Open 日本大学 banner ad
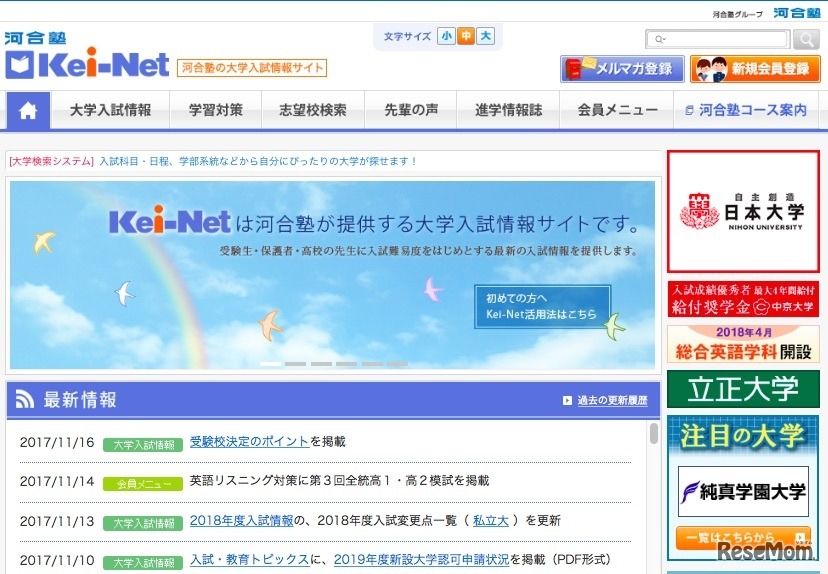The height and width of the screenshot is (574, 828). coord(744,211)
